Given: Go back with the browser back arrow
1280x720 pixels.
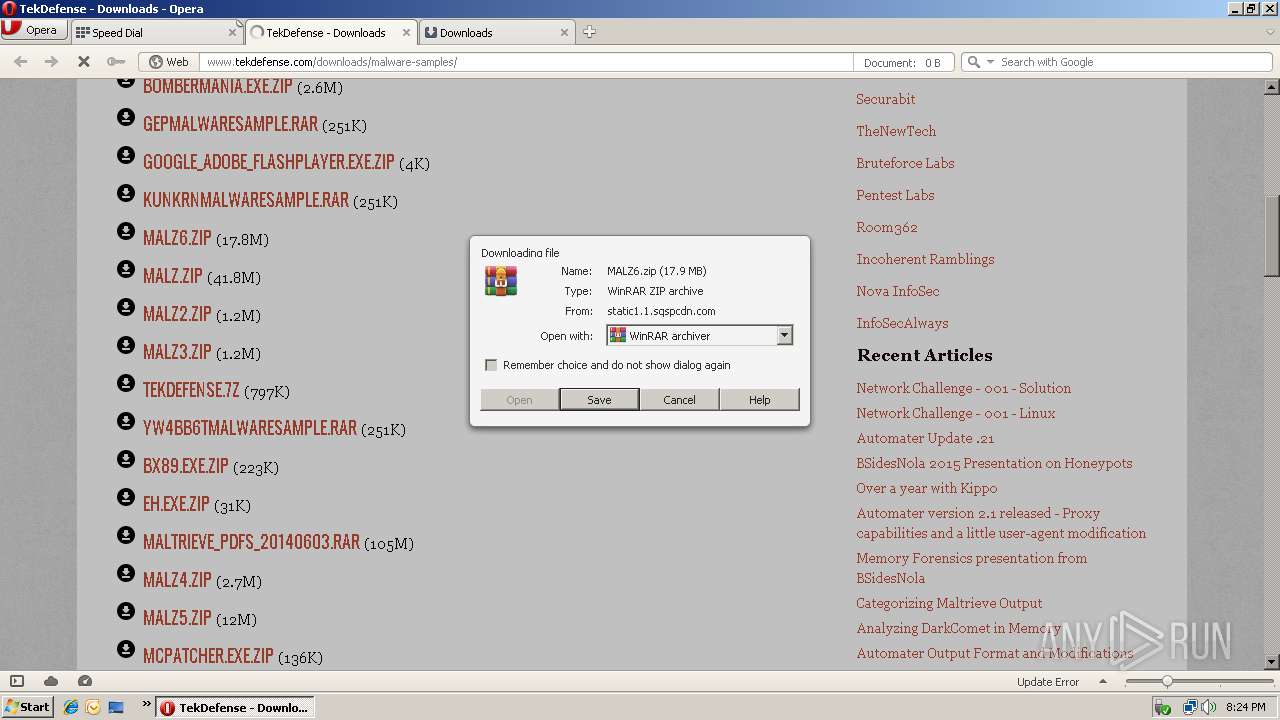Looking at the screenshot, I should [x=21, y=62].
